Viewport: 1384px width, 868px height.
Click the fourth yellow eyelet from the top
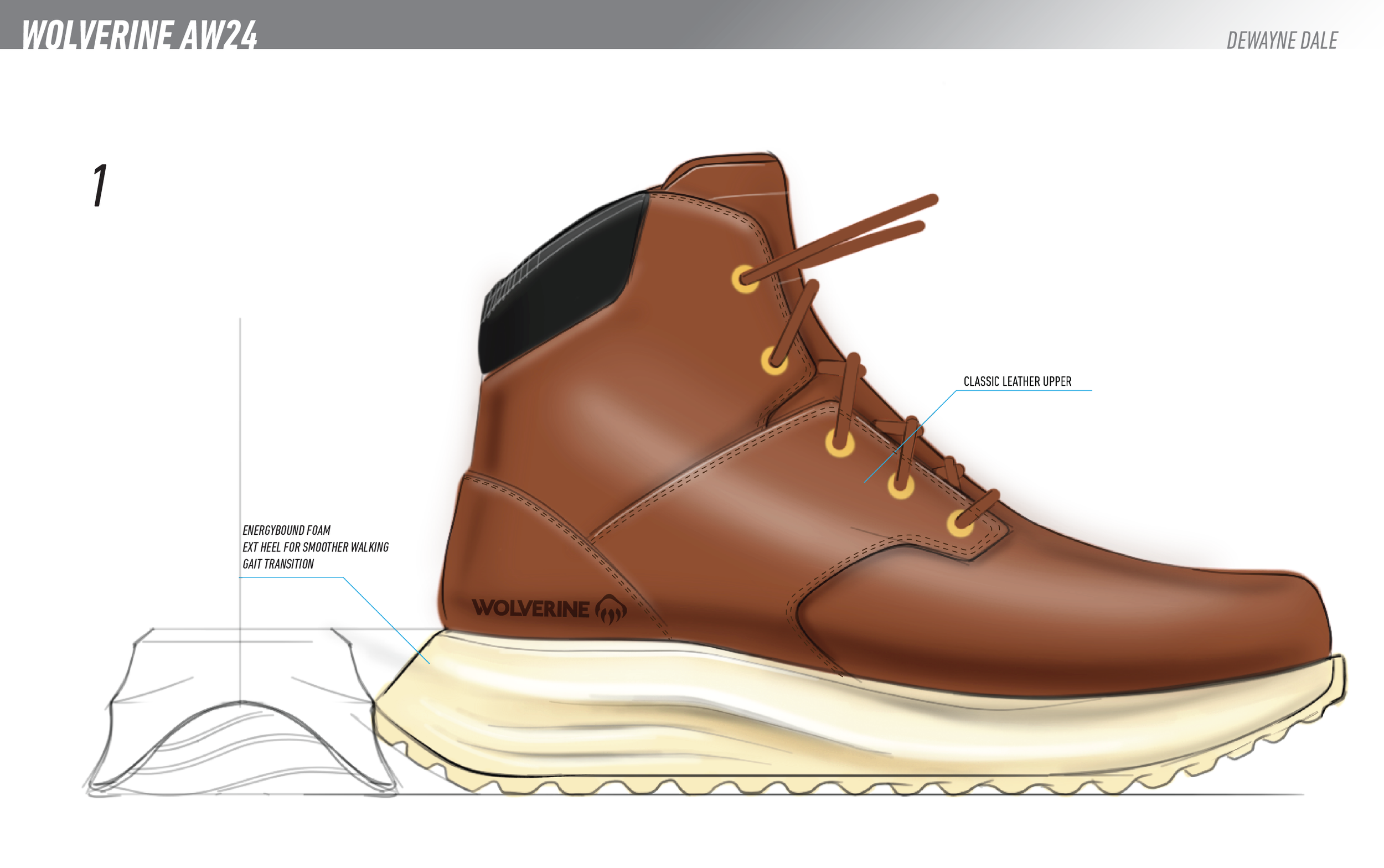(x=901, y=485)
